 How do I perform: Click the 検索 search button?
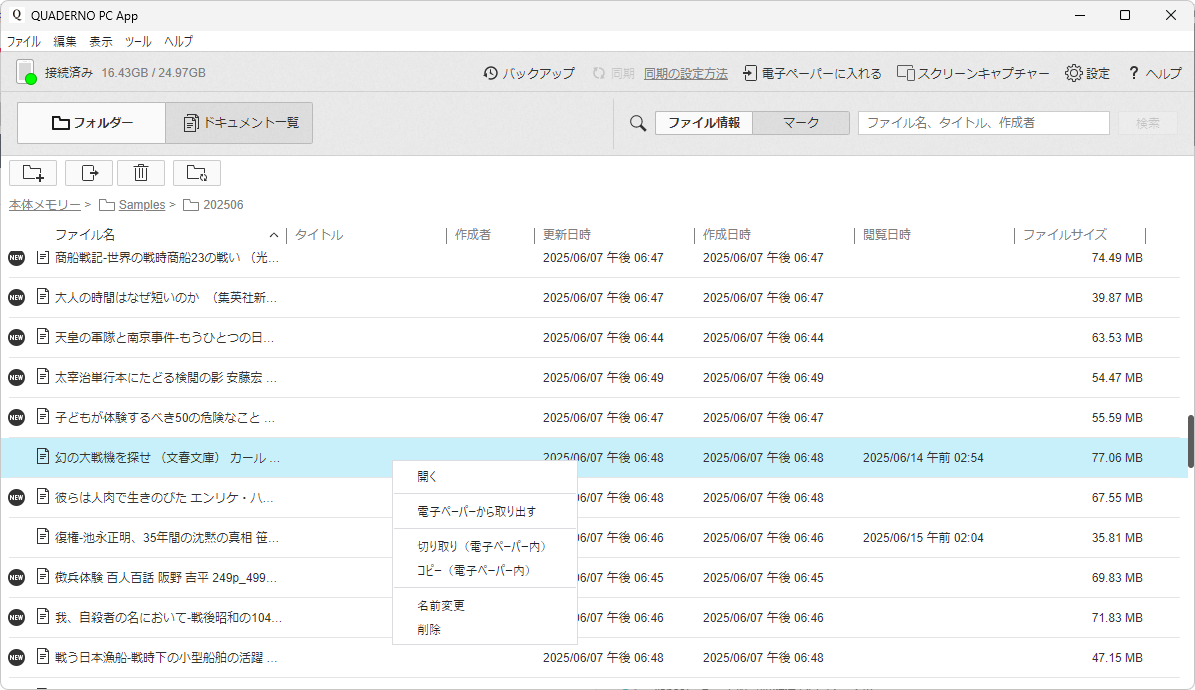(1148, 123)
